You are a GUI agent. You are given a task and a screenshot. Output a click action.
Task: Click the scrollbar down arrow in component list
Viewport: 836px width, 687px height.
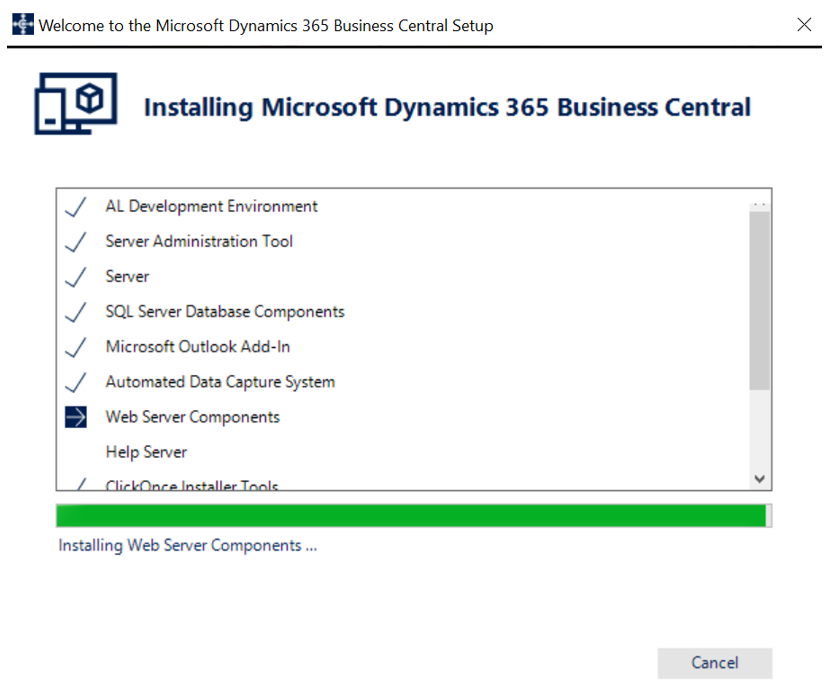pos(759,479)
